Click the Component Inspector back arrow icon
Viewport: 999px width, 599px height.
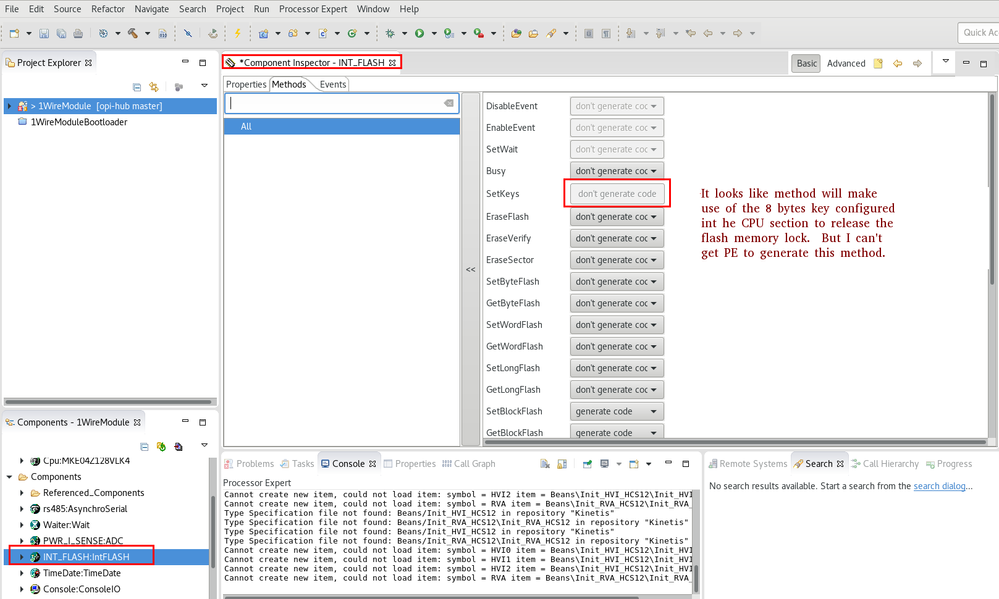click(x=898, y=63)
